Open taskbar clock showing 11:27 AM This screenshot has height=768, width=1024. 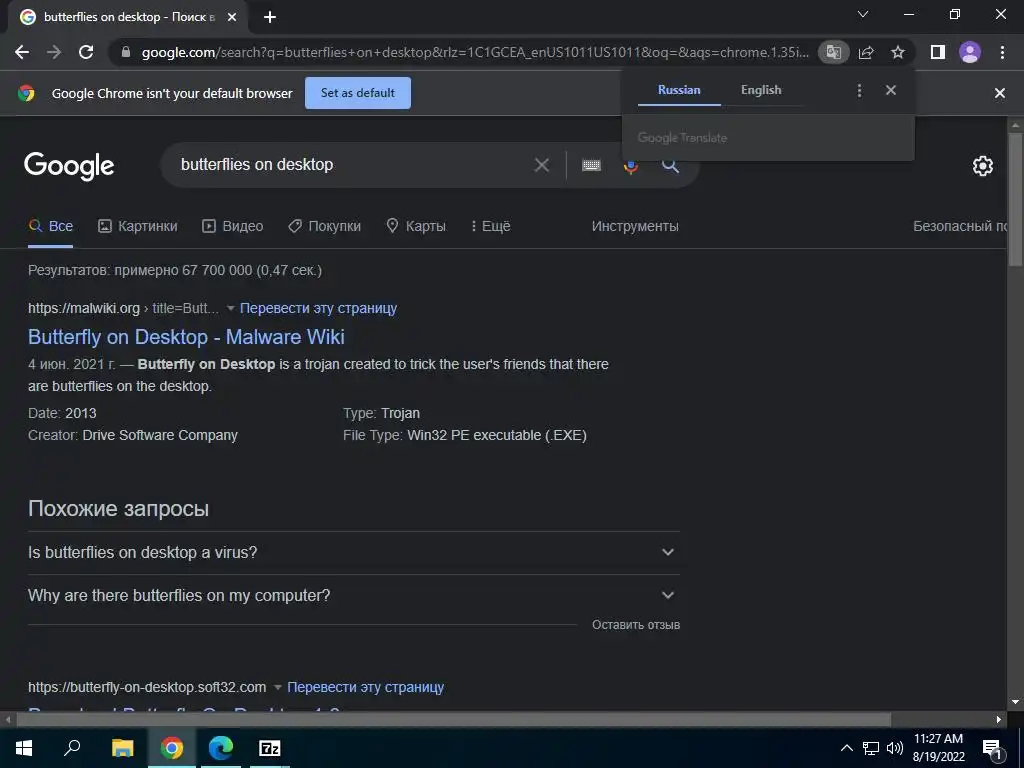[938, 748]
